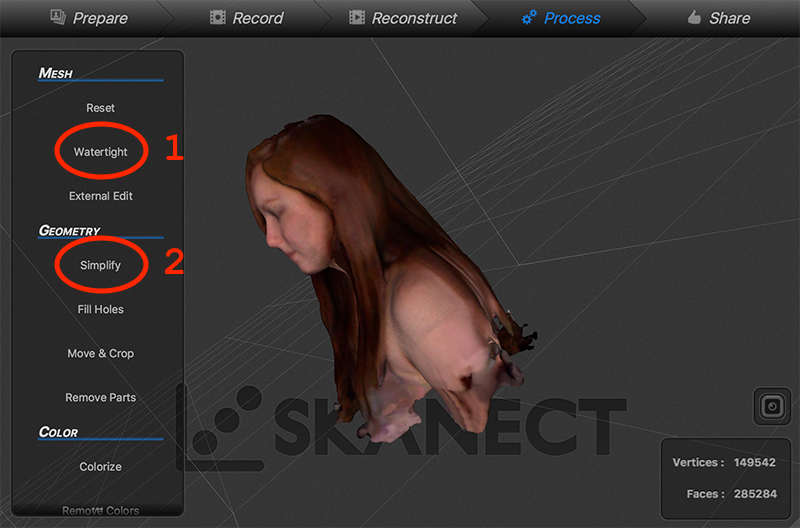The height and width of the screenshot is (528, 800).
Task: Click the Vertices count 149542
Action: [754, 463]
